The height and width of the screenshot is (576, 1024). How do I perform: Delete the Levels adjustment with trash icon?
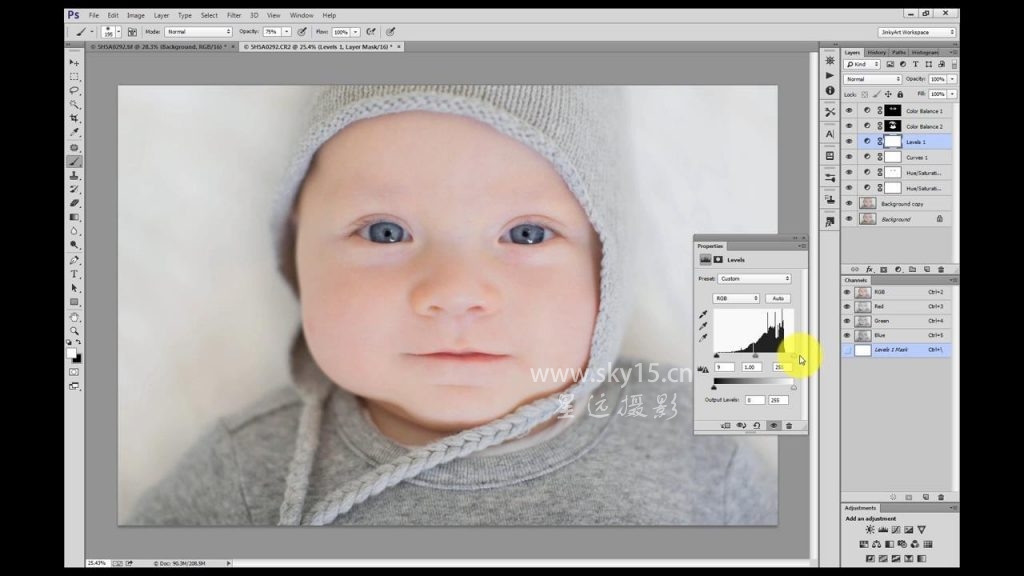[789, 426]
